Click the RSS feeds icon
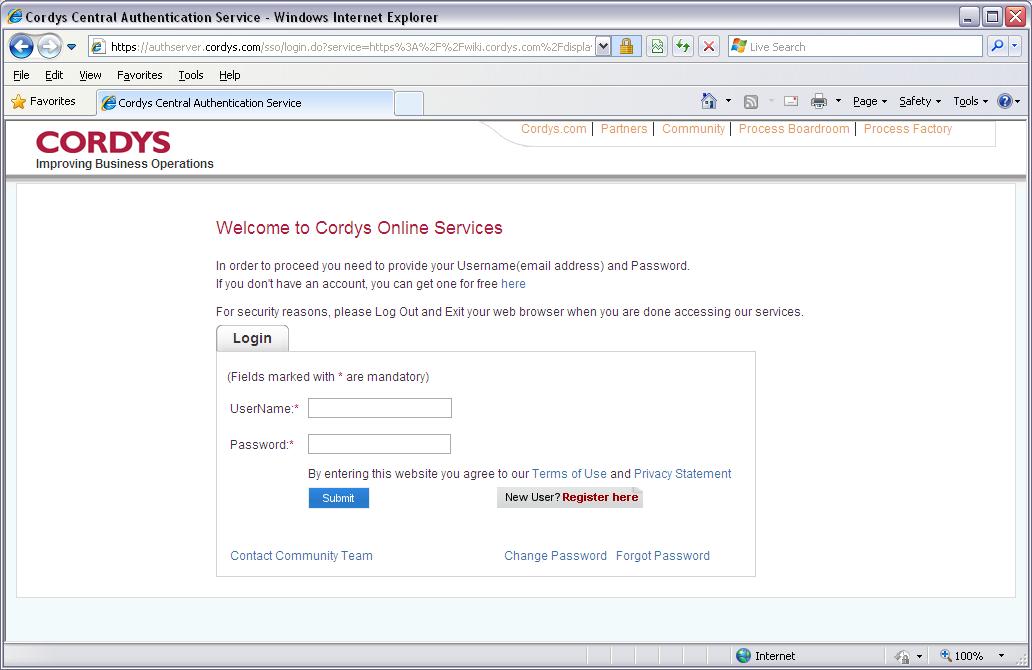 751,101
